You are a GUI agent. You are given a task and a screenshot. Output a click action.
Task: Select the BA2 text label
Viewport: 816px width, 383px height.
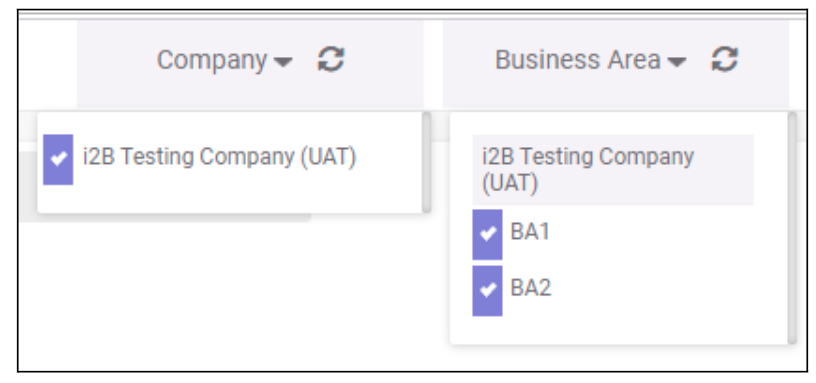[530, 288]
